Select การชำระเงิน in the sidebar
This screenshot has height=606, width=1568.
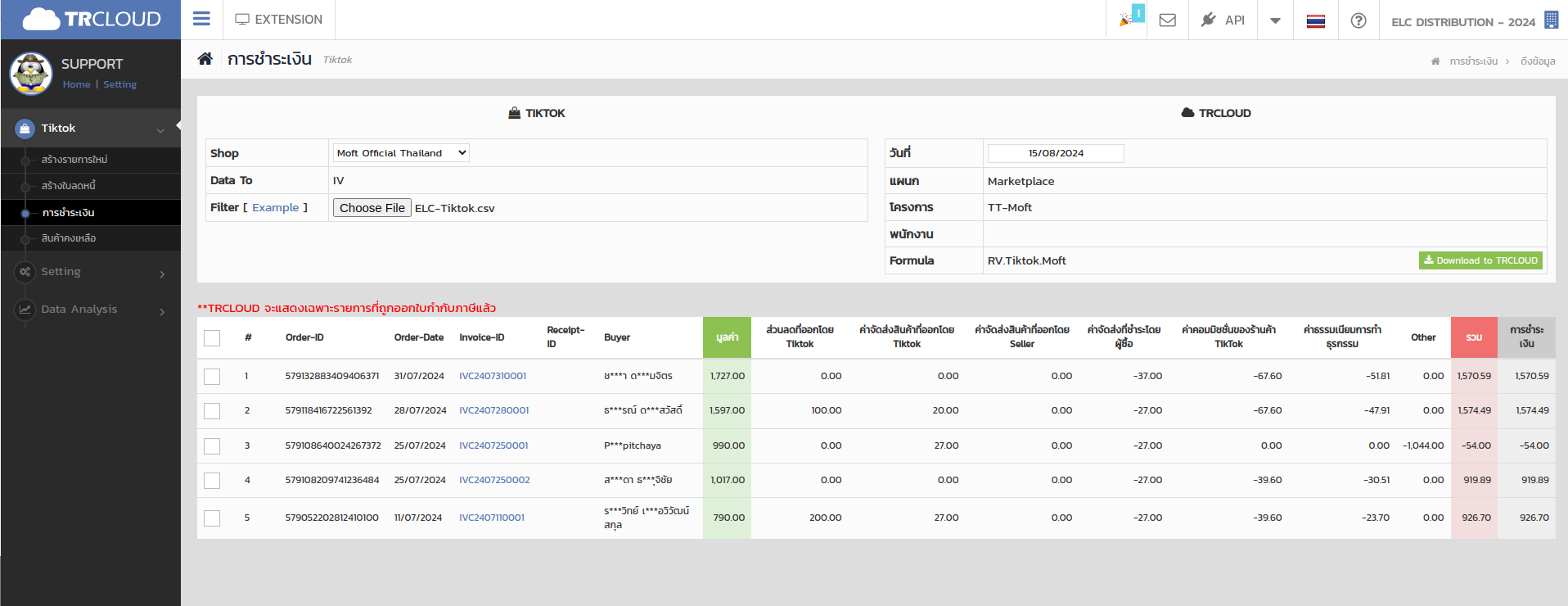[69, 213]
